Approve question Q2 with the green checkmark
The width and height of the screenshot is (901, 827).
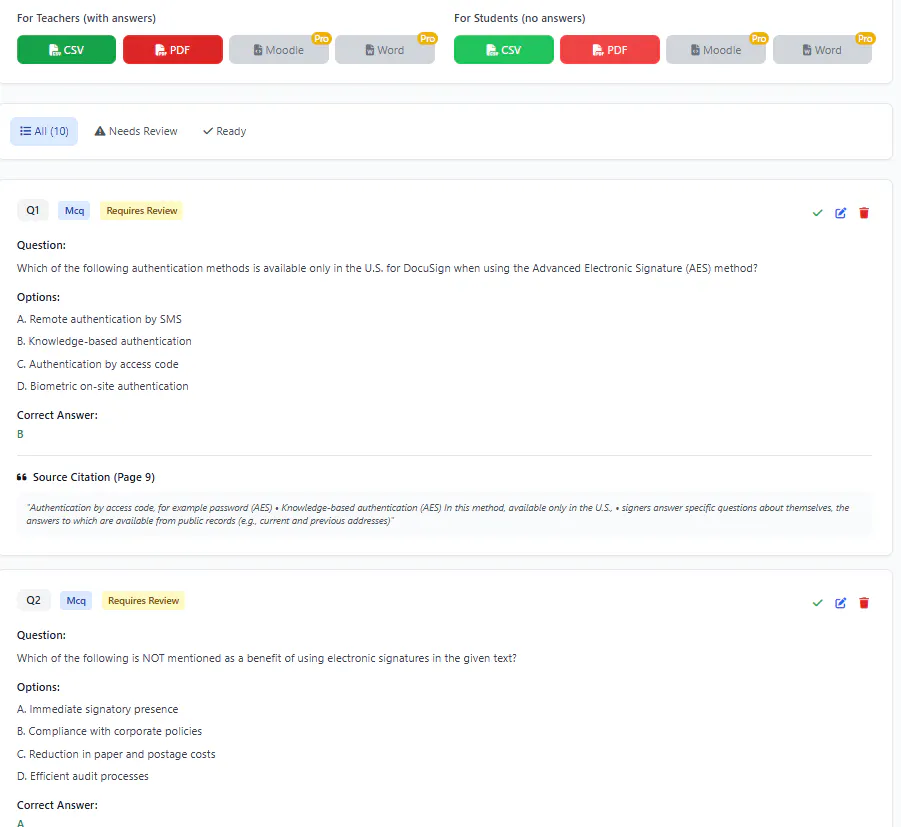pos(817,603)
